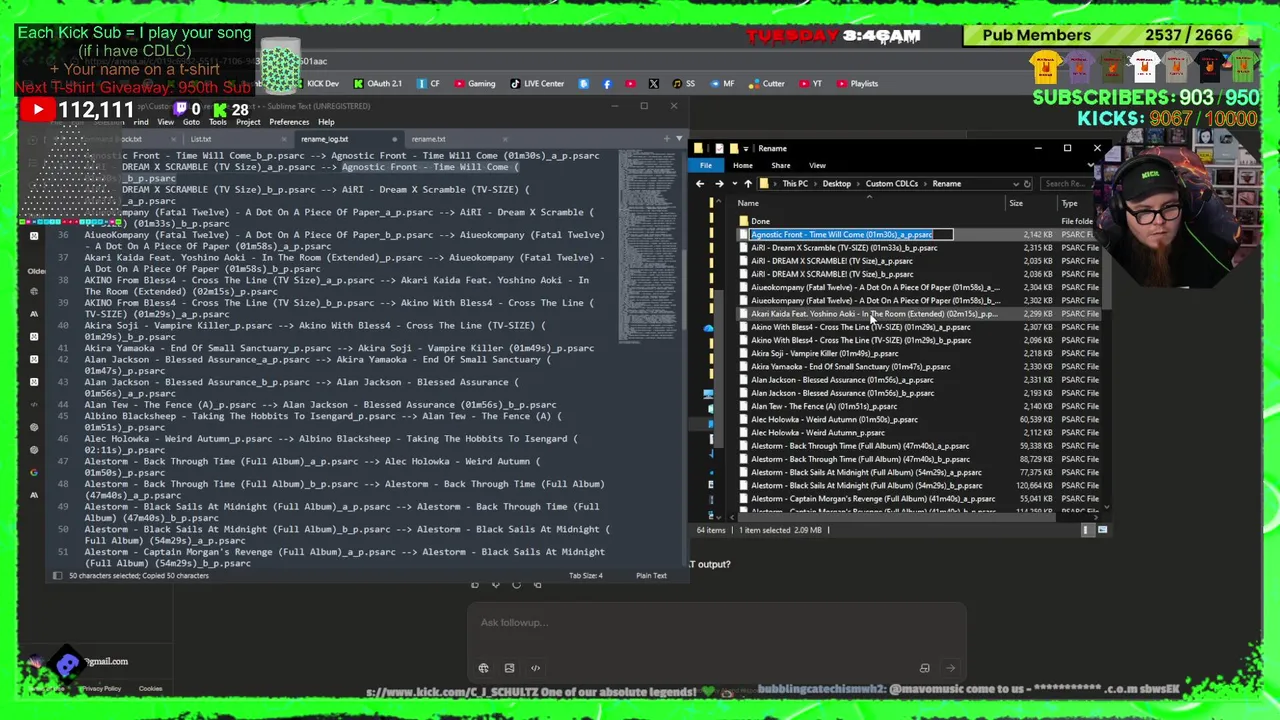Select 'Akira Soji - Vampire Killer (01m49s)_p.psarc'
This screenshot has height=720, width=1280.
tap(825, 353)
